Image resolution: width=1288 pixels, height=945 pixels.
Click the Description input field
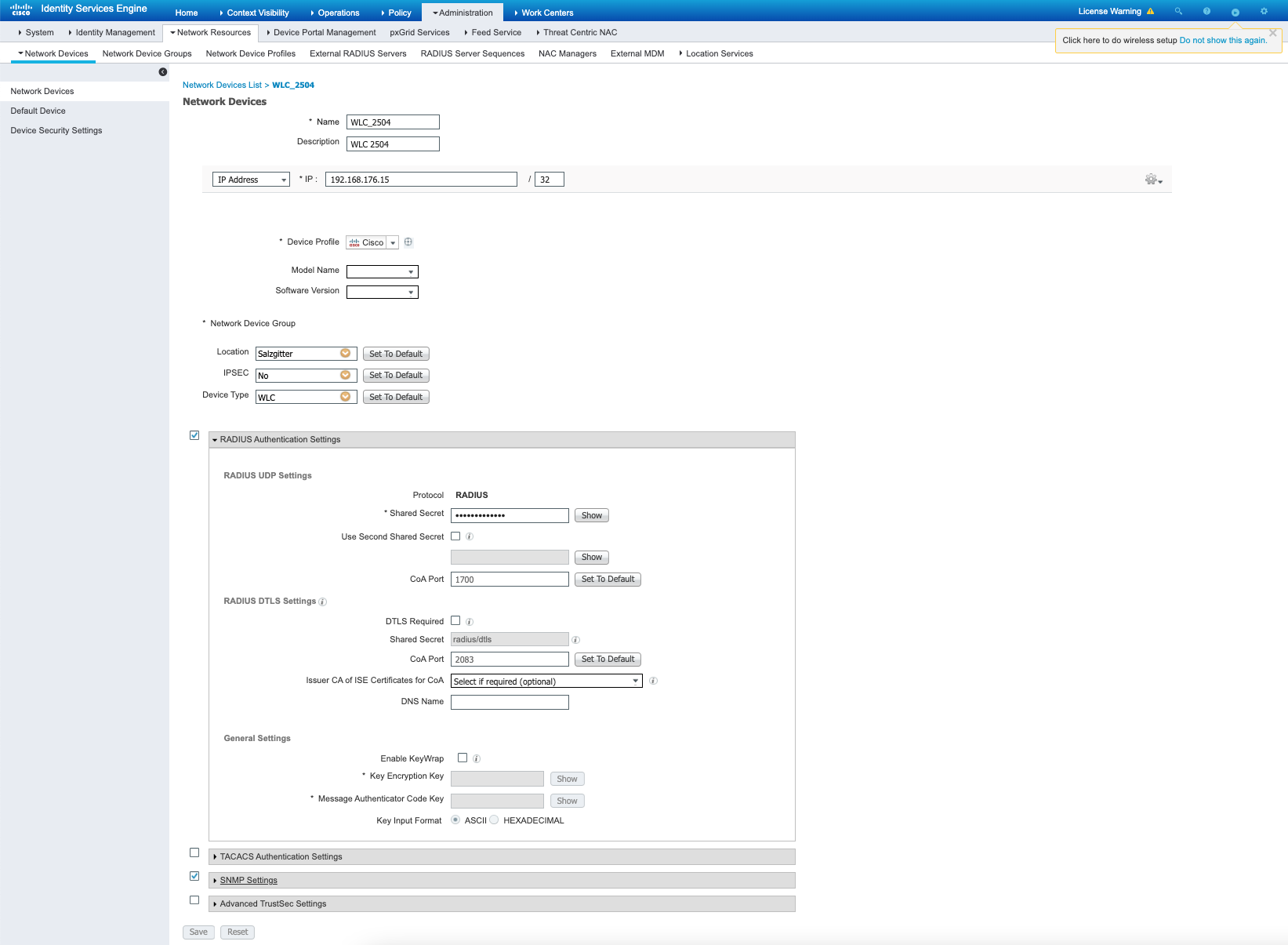point(393,144)
